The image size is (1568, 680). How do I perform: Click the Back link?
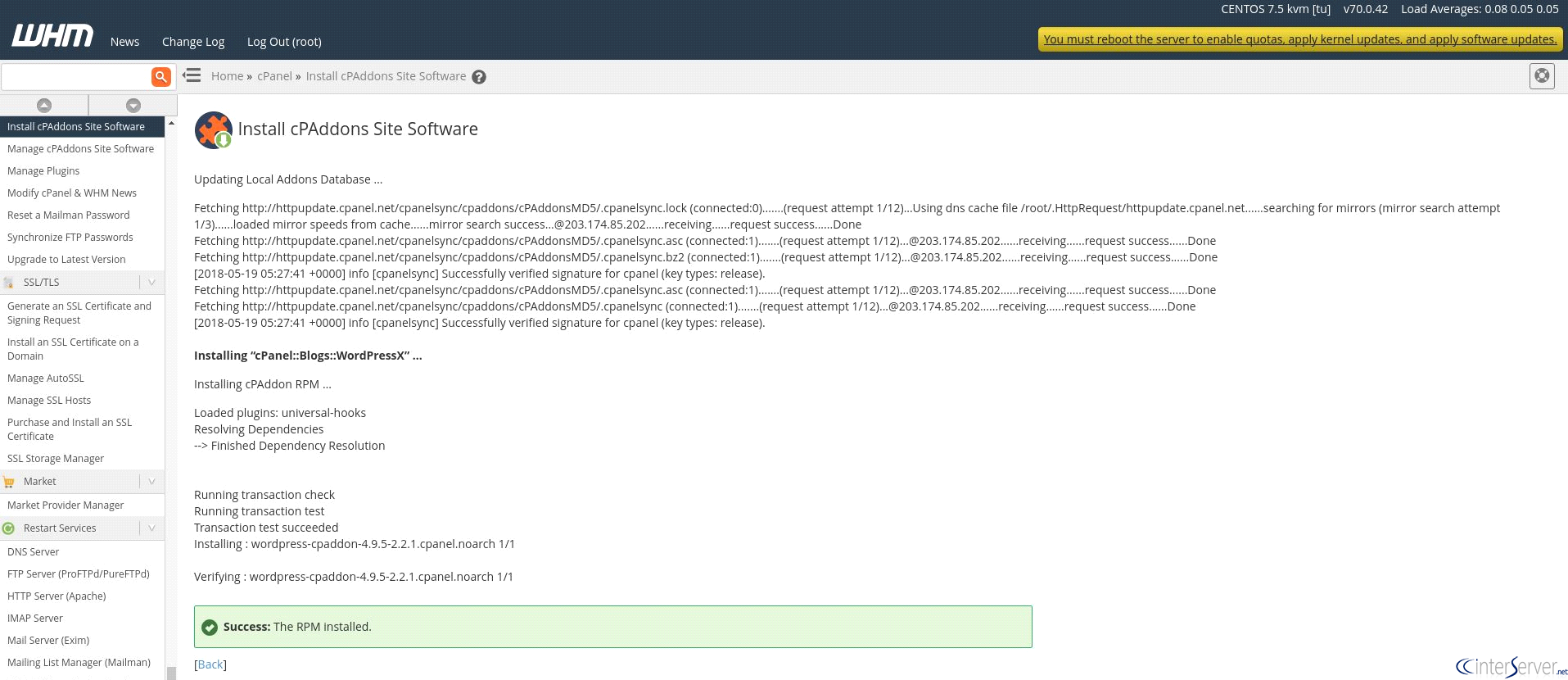click(210, 664)
